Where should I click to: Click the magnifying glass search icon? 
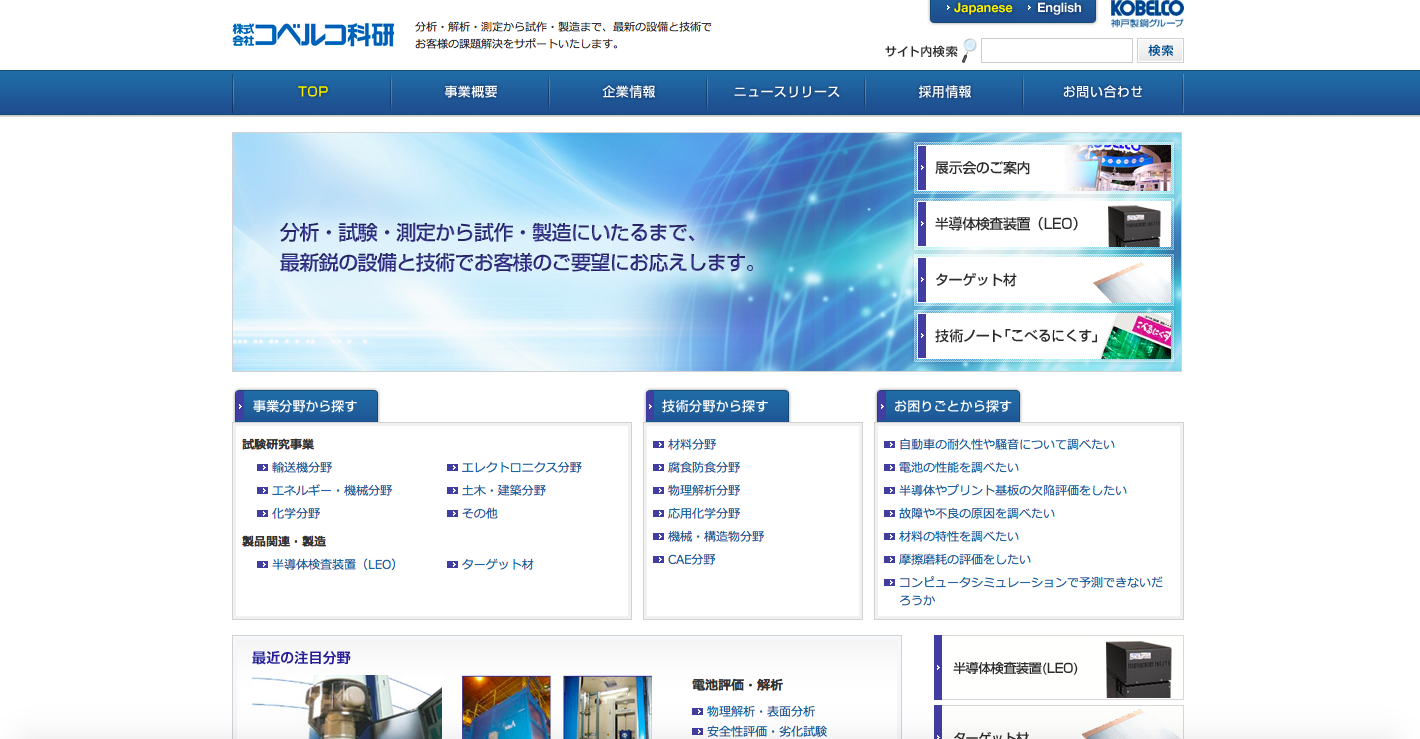pos(969,51)
